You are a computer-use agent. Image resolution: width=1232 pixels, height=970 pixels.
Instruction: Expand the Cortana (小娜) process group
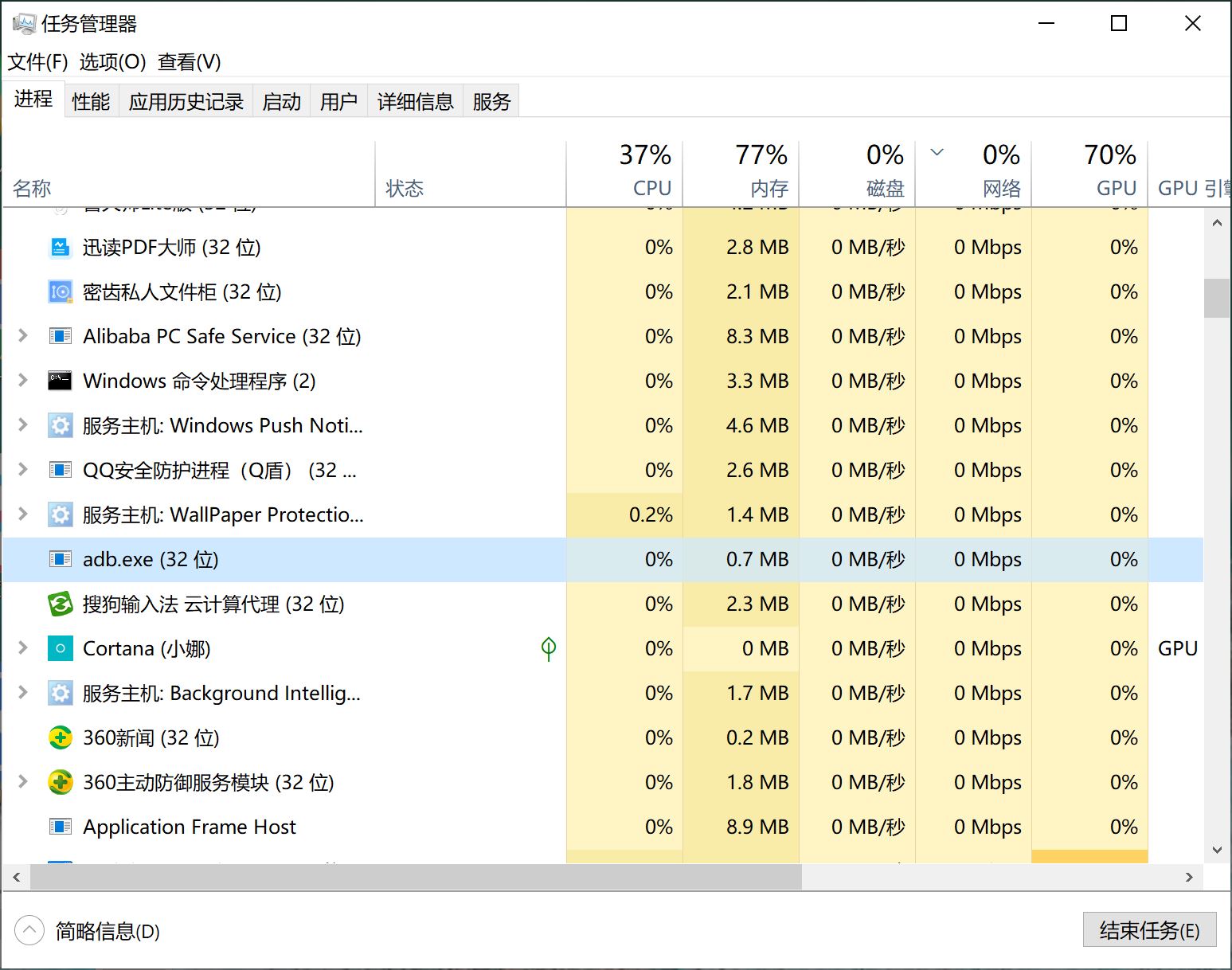tap(23, 648)
